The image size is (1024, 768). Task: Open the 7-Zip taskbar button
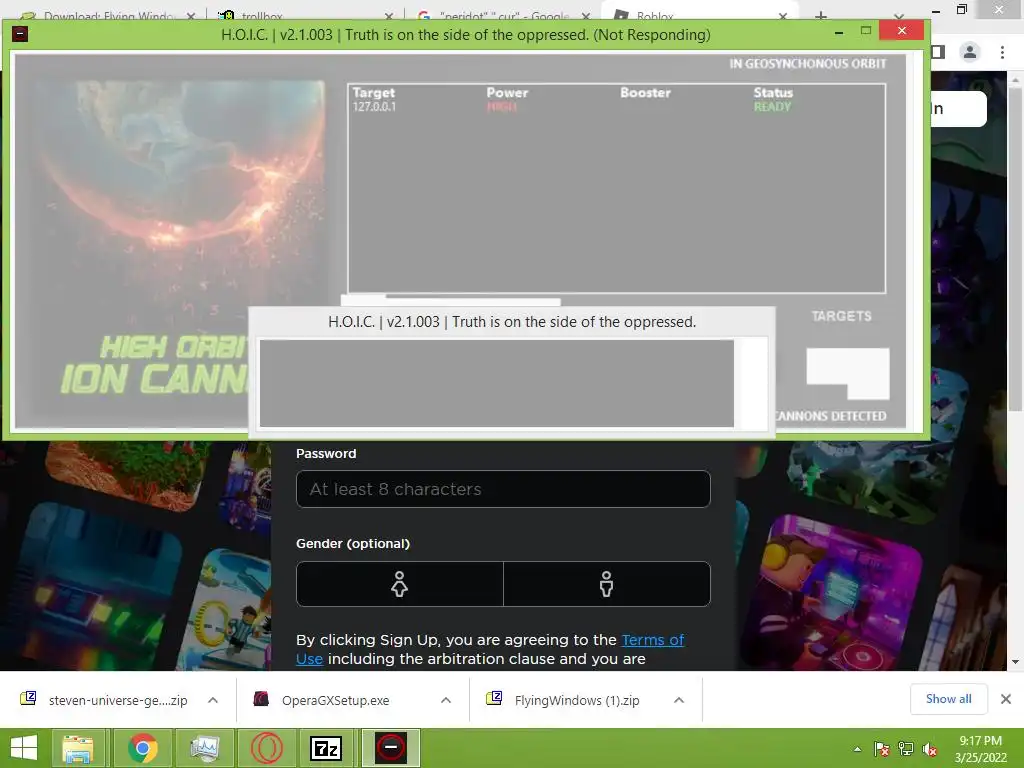pos(328,748)
